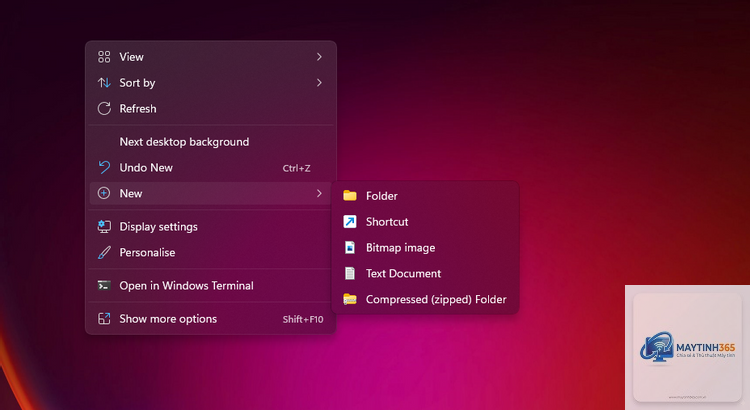Viewport: 750px width, 410px height.
Task: Select Open in Windows Terminal
Action: coord(210,286)
